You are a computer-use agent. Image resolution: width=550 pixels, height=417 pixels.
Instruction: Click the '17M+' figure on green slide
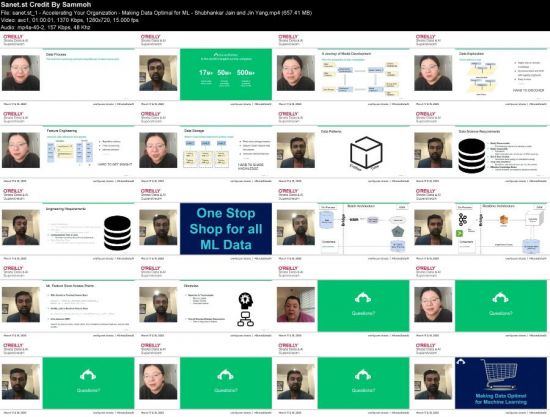[206, 73]
